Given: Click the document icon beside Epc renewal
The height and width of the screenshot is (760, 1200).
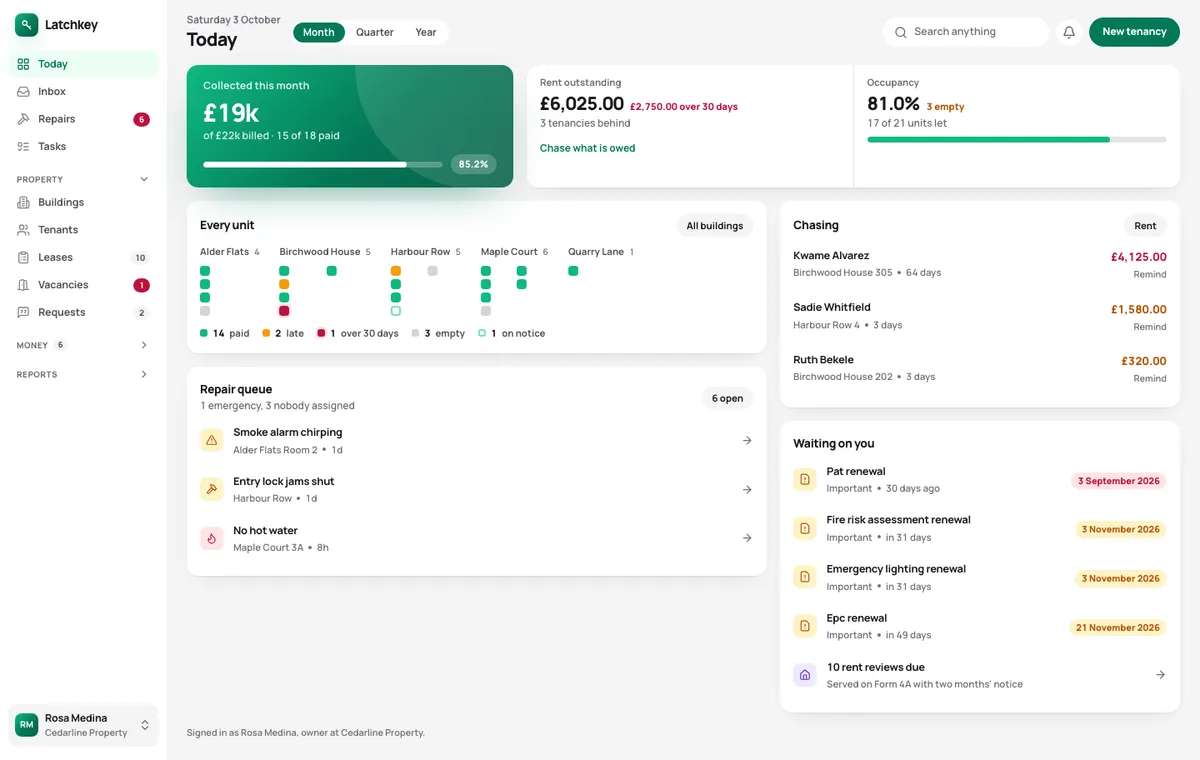Looking at the screenshot, I should 805,626.
